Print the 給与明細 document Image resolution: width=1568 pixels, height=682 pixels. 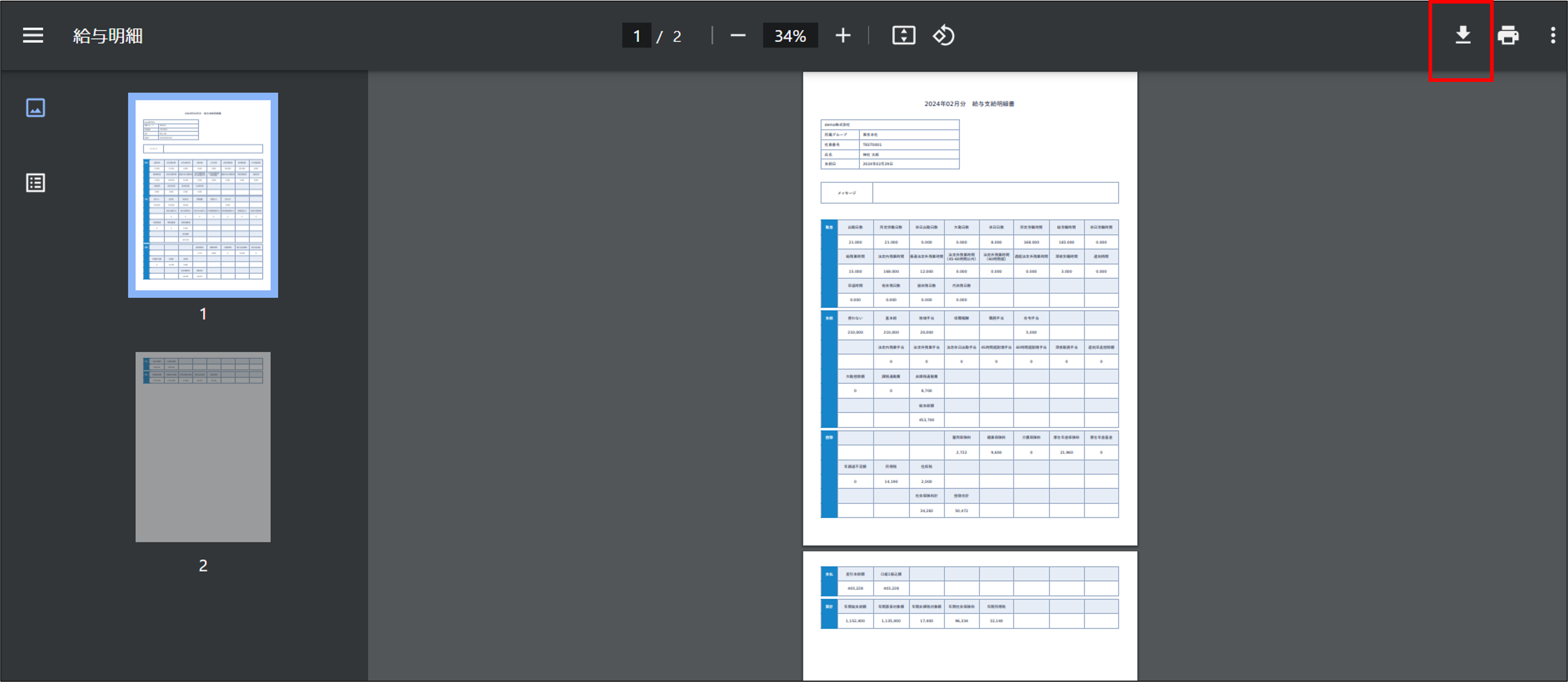point(1508,35)
